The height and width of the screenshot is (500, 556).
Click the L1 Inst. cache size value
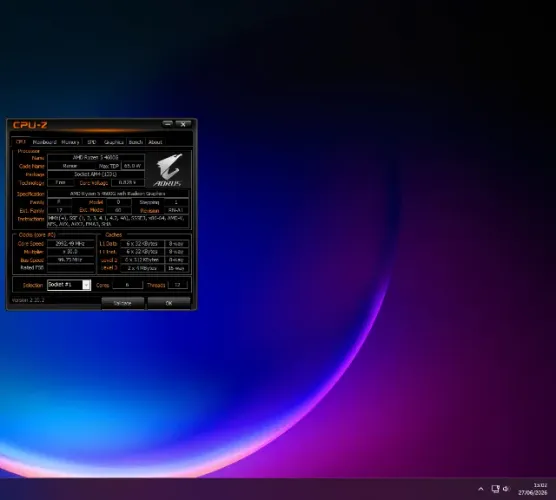142,252
